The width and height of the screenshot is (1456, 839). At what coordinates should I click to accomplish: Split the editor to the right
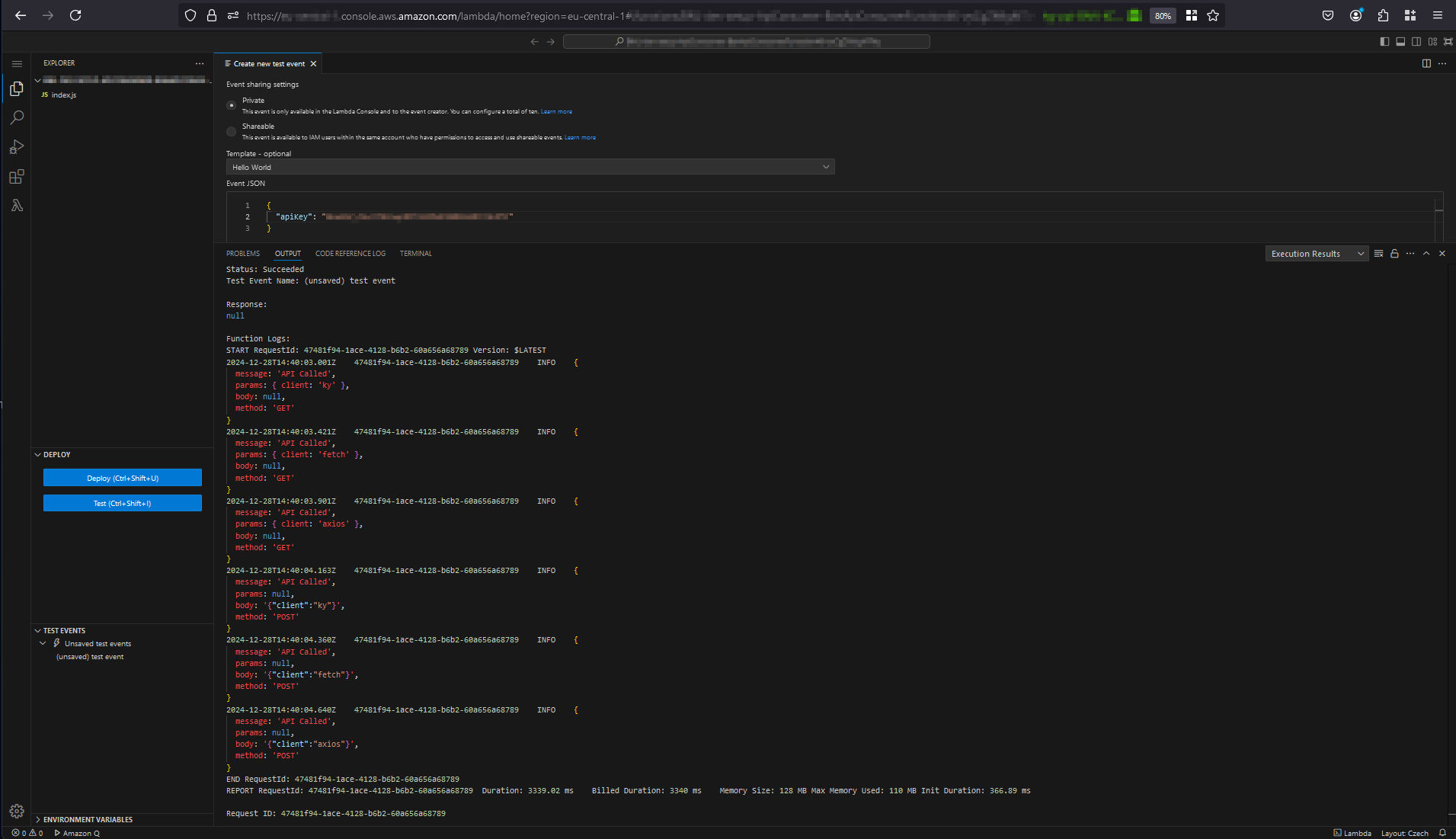[x=1426, y=63]
